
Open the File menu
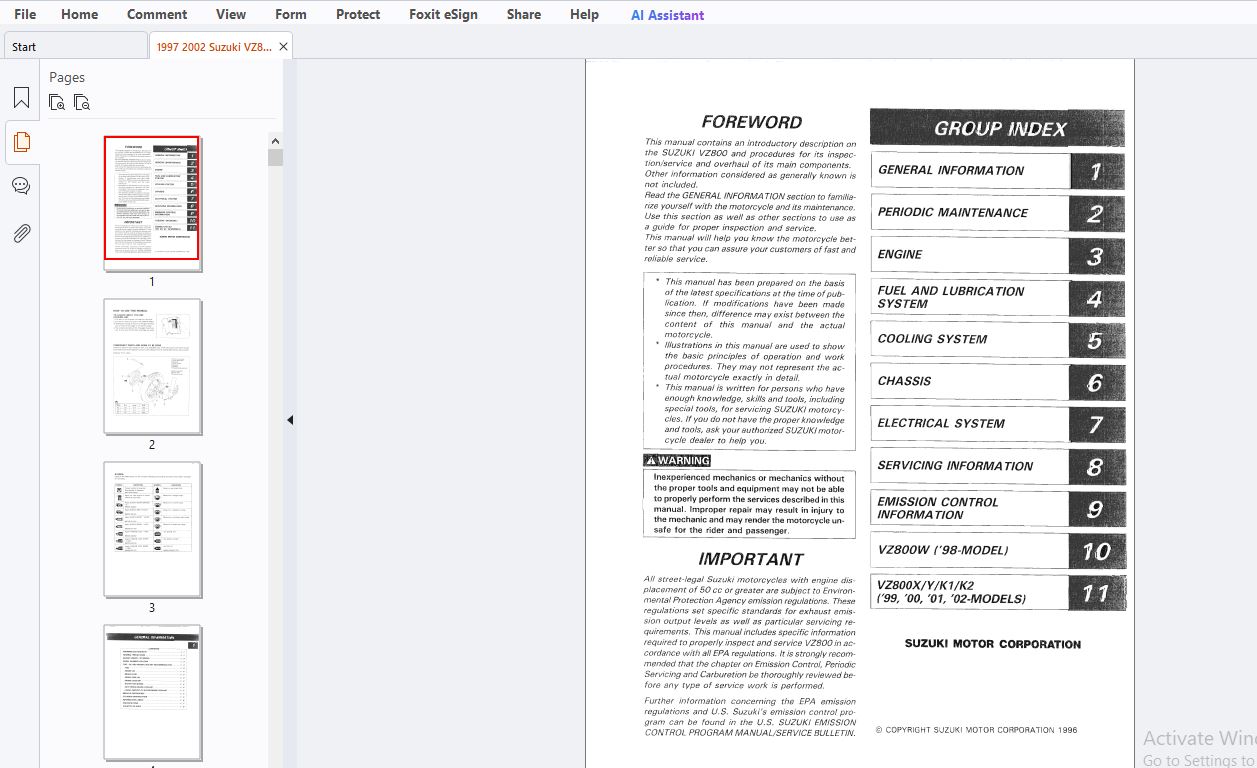pyautogui.click(x=25, y=14)
